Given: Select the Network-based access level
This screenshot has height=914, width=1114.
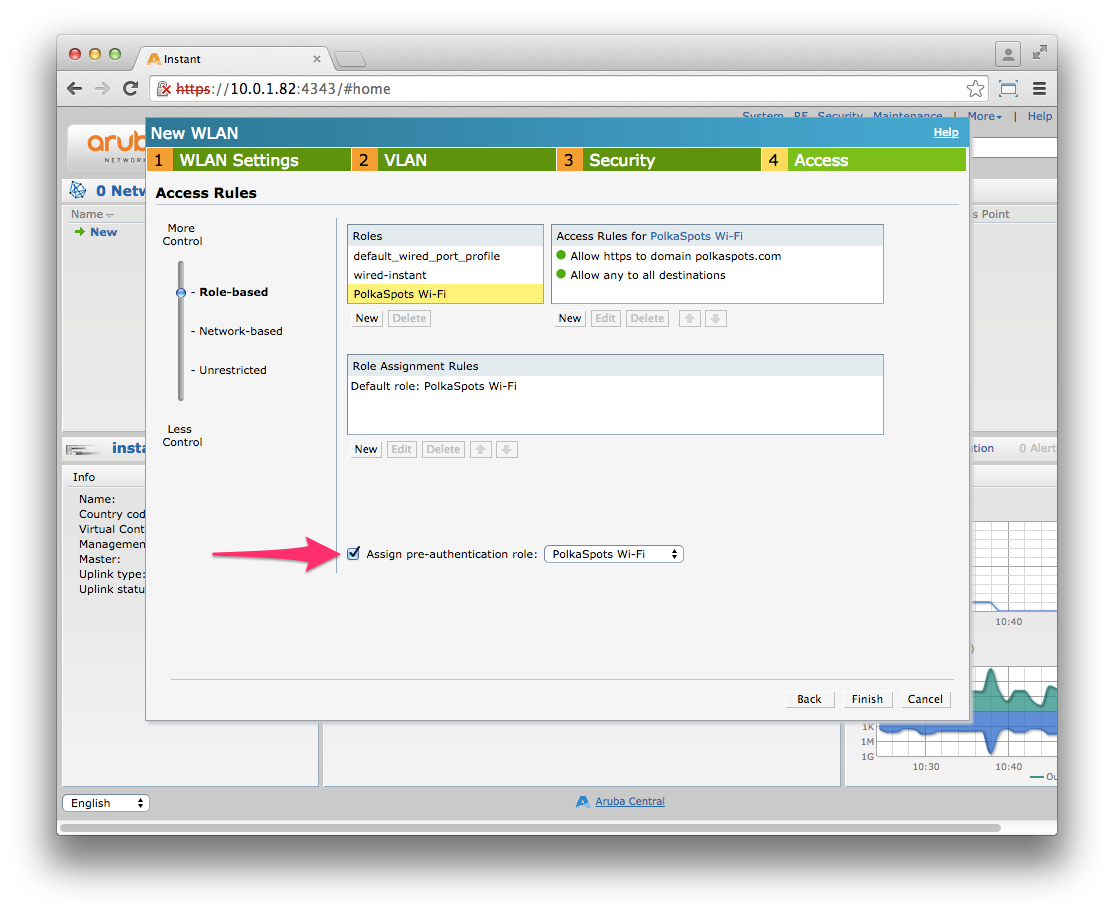Looking at the screenshot, I should tap(241, 331).
